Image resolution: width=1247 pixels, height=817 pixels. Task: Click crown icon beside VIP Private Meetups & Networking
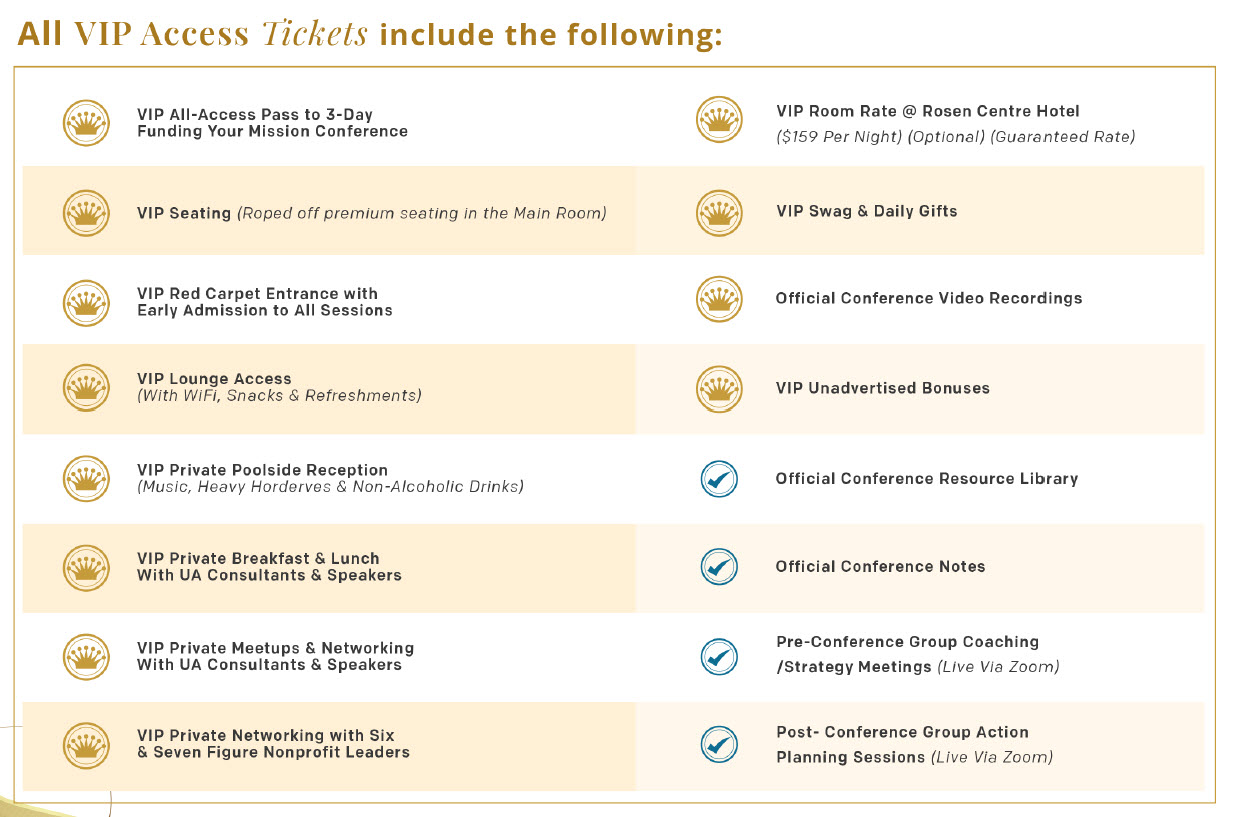click(x=86, y=656)
